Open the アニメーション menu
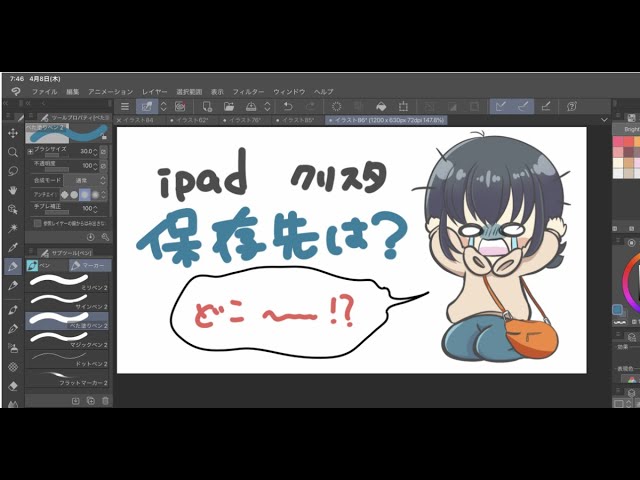This screenshot has height=480, width=640. click(111, 92)
